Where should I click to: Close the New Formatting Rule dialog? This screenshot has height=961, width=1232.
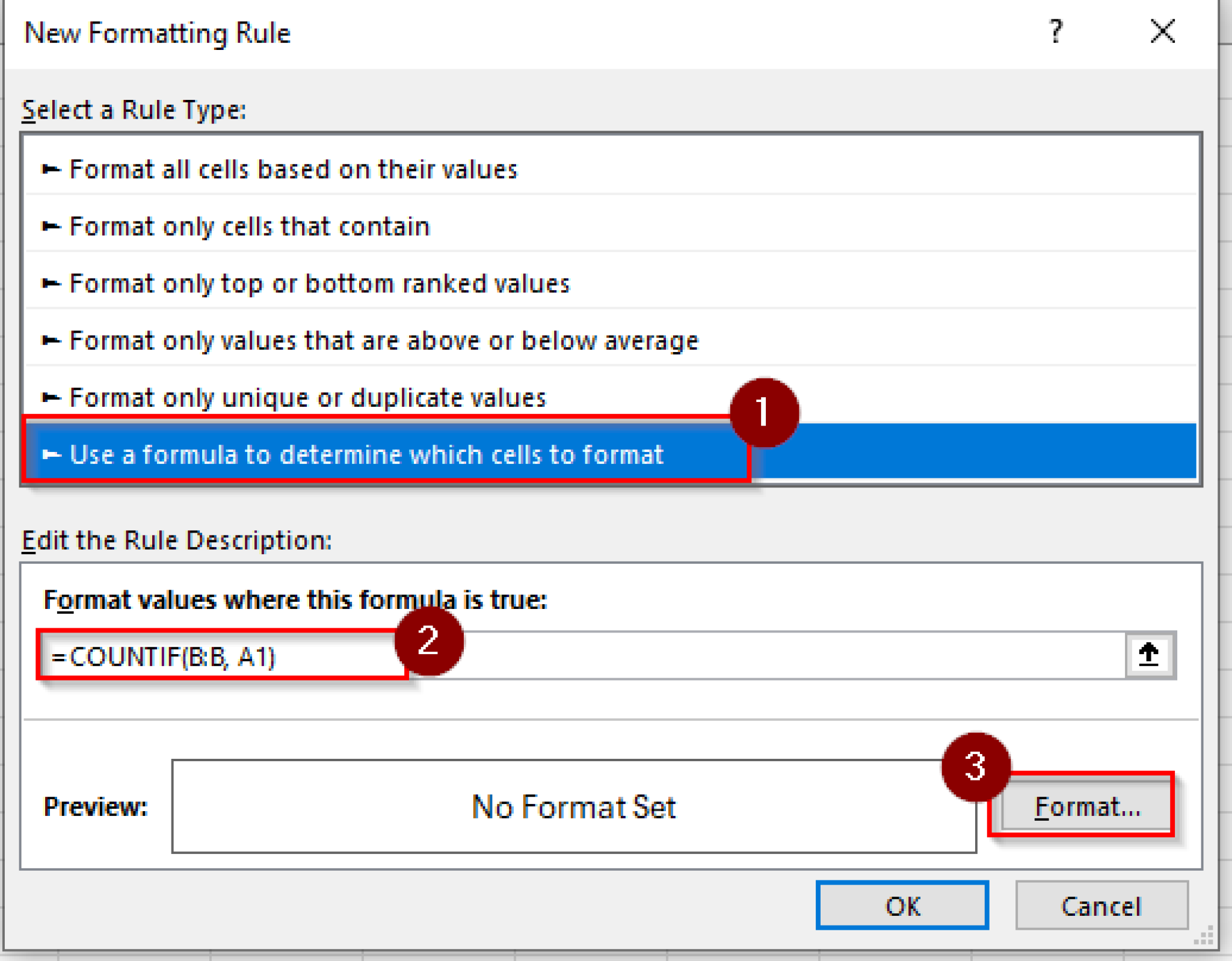click(x=1162, y=32)
